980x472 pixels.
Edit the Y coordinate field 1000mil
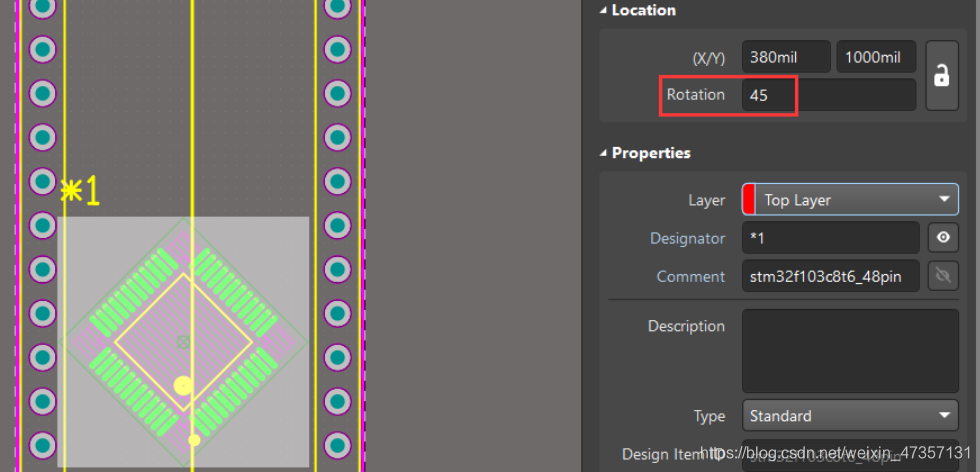coord(876,58)
